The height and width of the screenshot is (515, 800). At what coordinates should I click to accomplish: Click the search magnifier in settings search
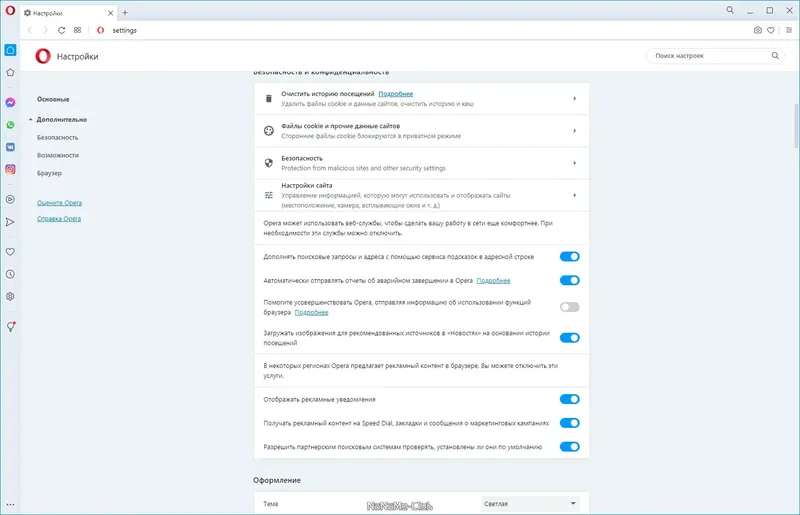775,56
